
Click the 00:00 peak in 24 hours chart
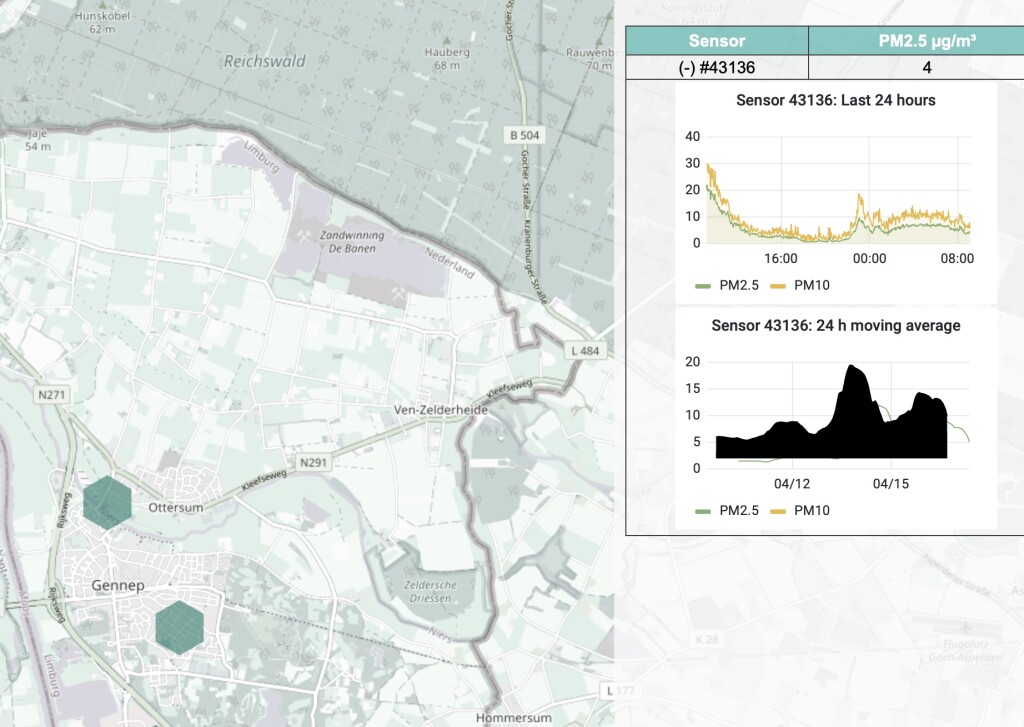[860, 197]
